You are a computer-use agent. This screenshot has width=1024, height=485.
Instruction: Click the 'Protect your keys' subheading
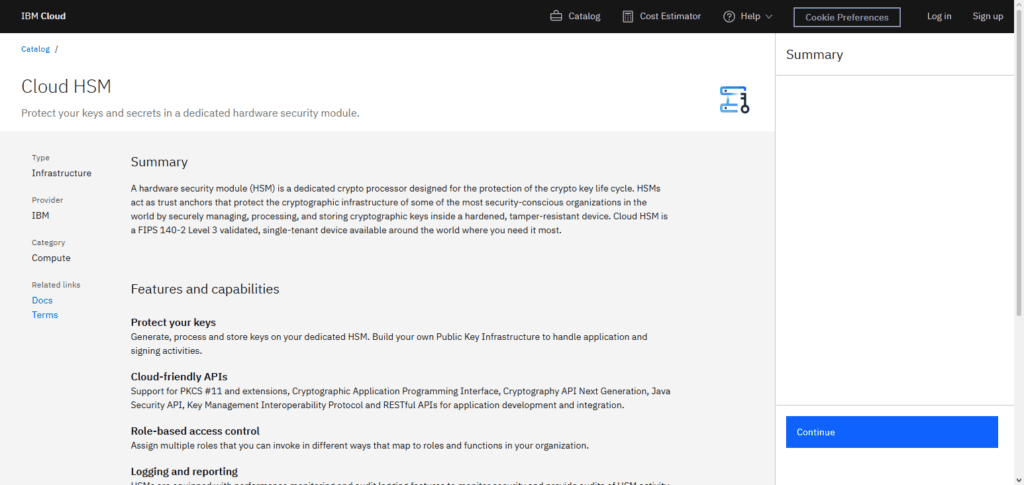173,322
